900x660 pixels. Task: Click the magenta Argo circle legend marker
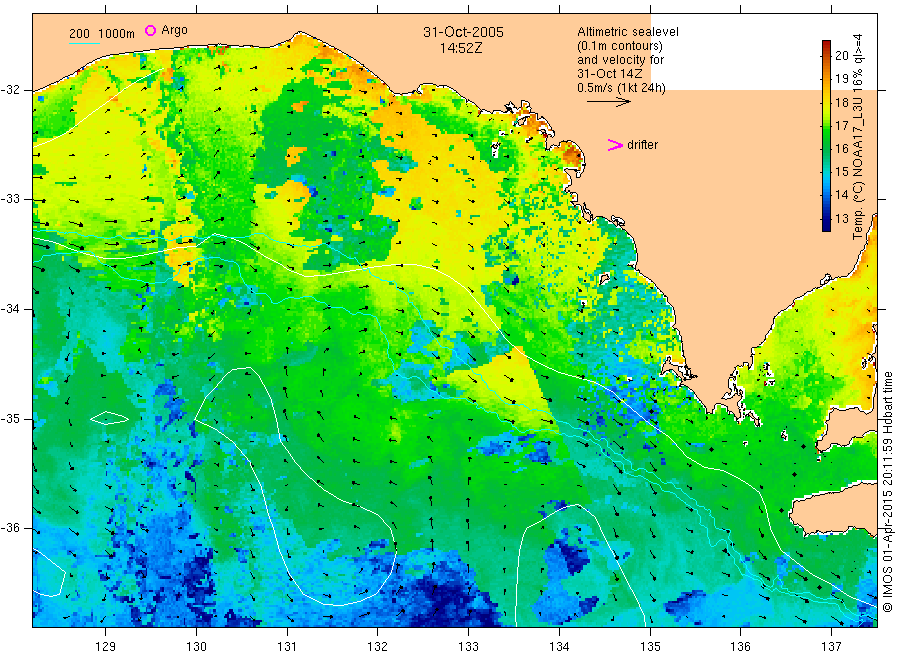pos(150,30)
